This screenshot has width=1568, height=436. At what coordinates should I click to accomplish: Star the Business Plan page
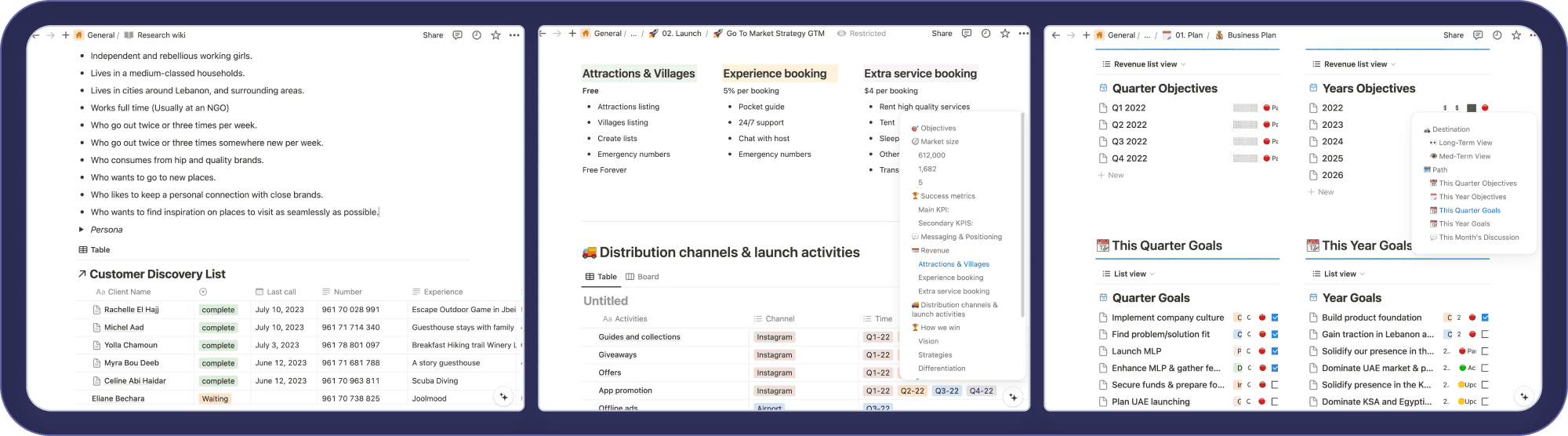coord(1516,35)
